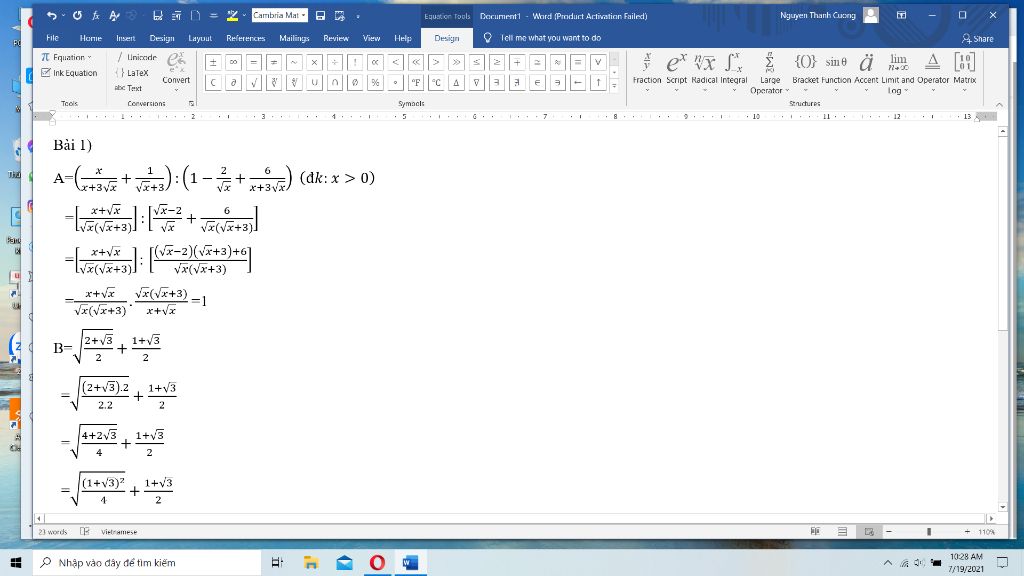Insert the union symbol

tap(314, 82)
